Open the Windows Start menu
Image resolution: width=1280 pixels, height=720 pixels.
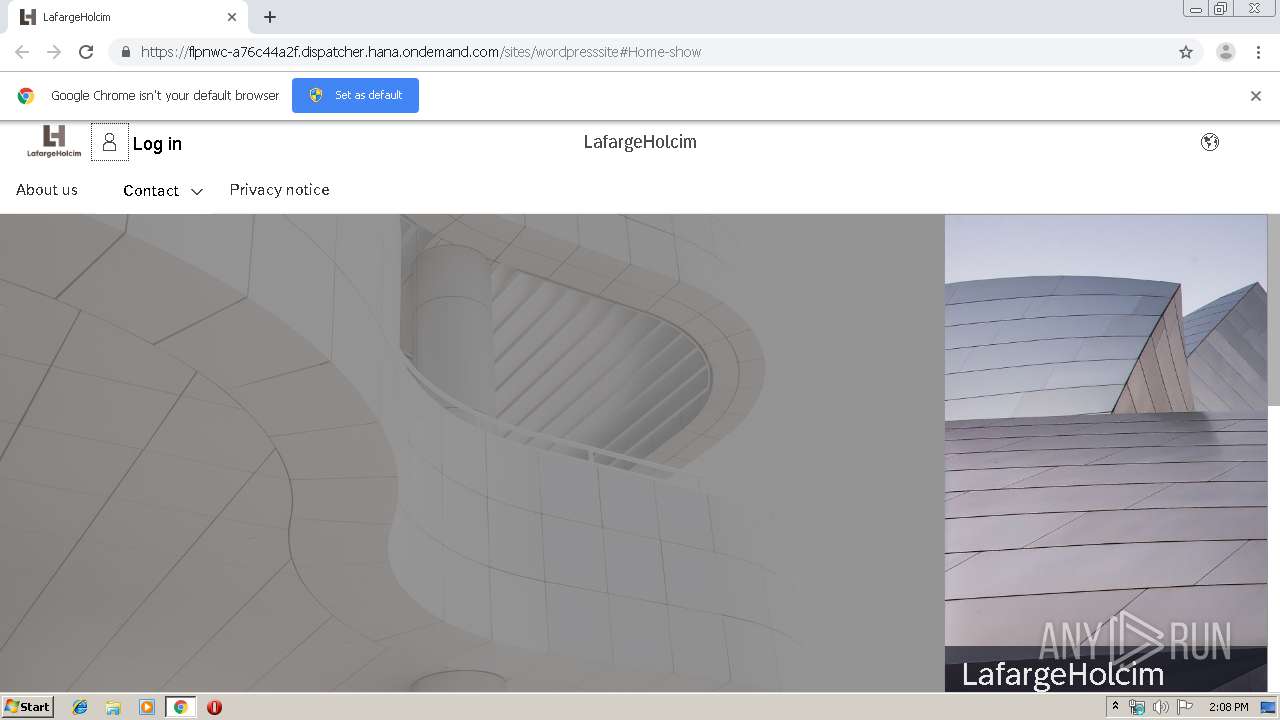point(28,706)
